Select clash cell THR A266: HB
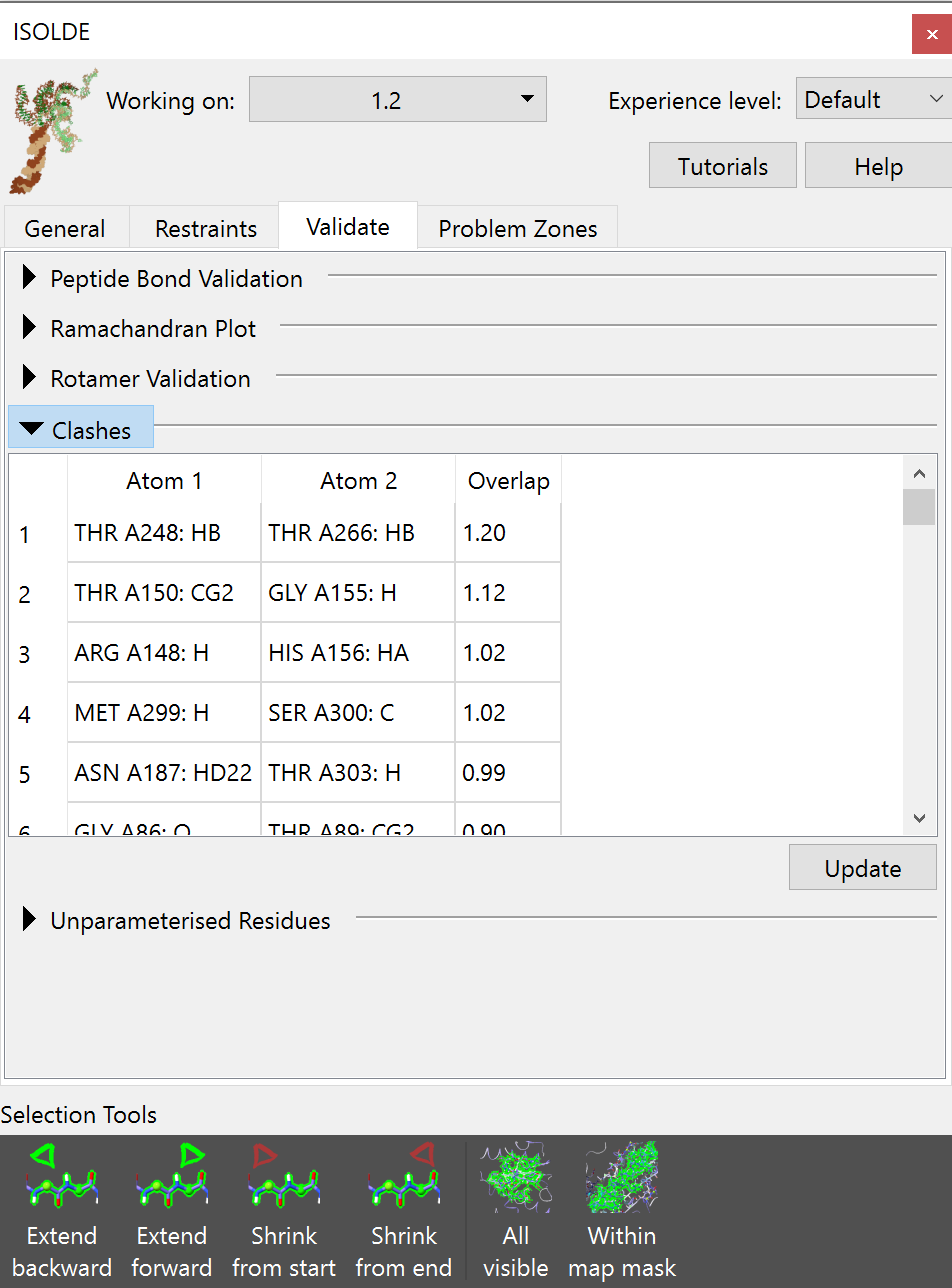The image size is (952, 1288). pyautogui.click(x=358, y=532)
